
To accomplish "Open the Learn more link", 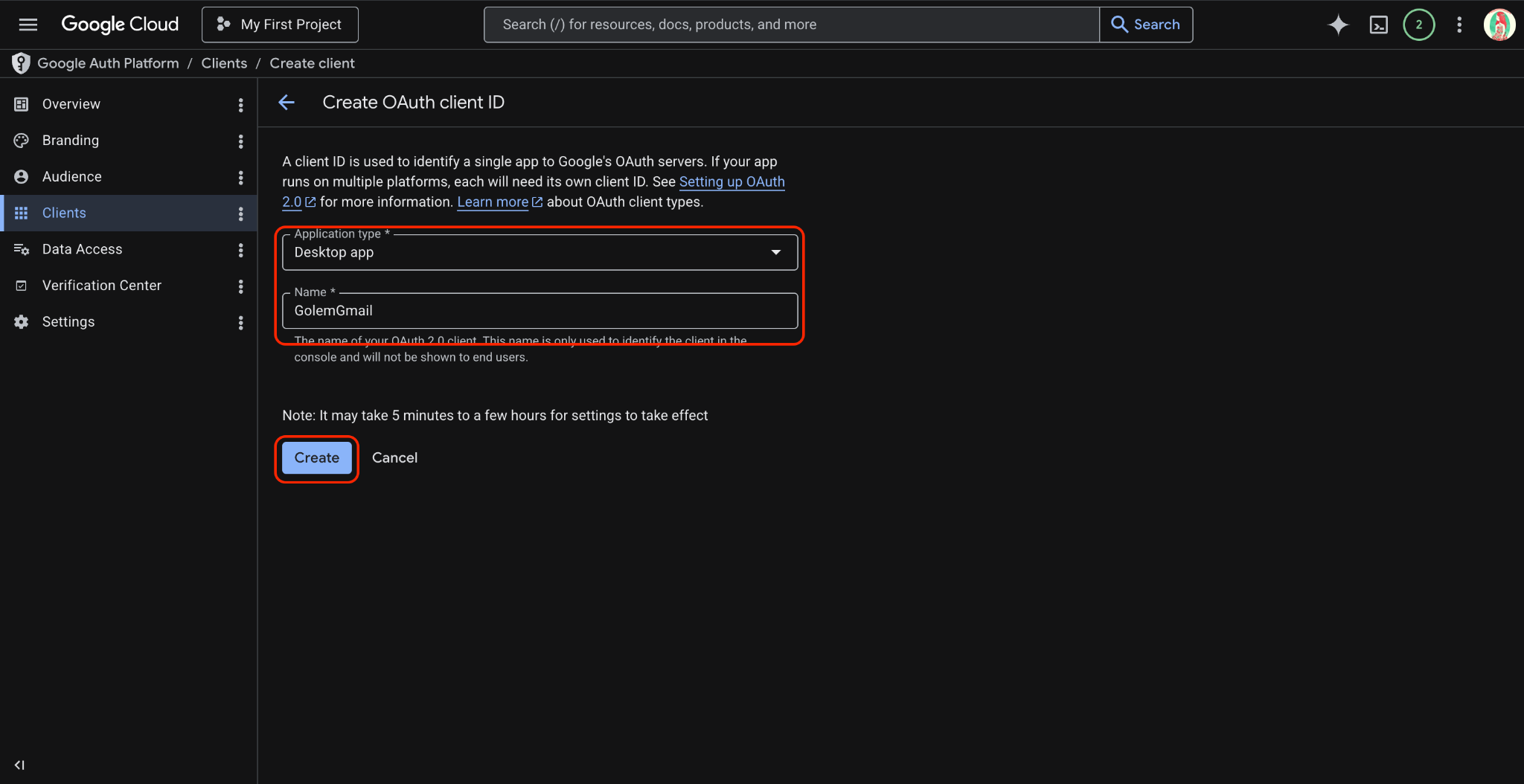I will coord(493,202).
